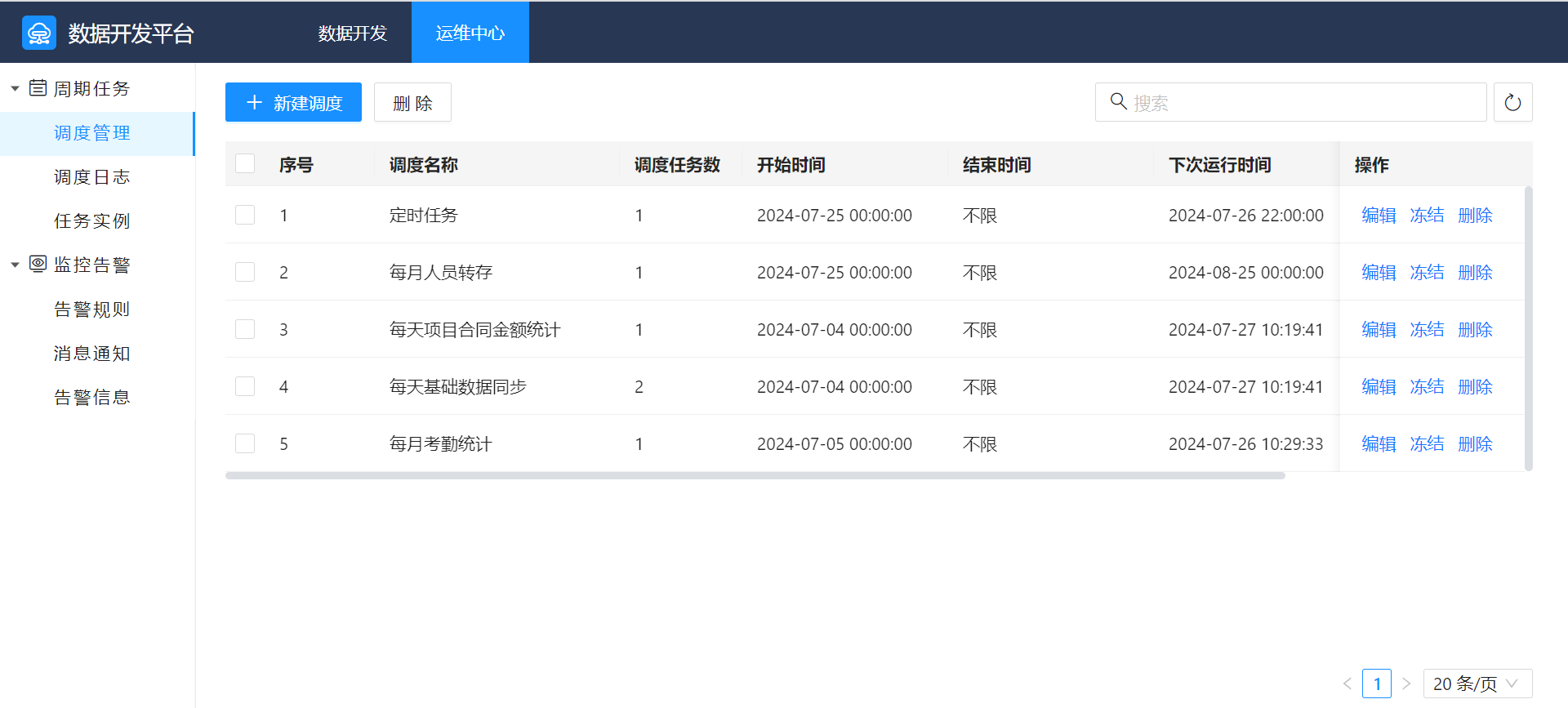Collapse the 周期任务 tree arrow

tap(15, 88)
